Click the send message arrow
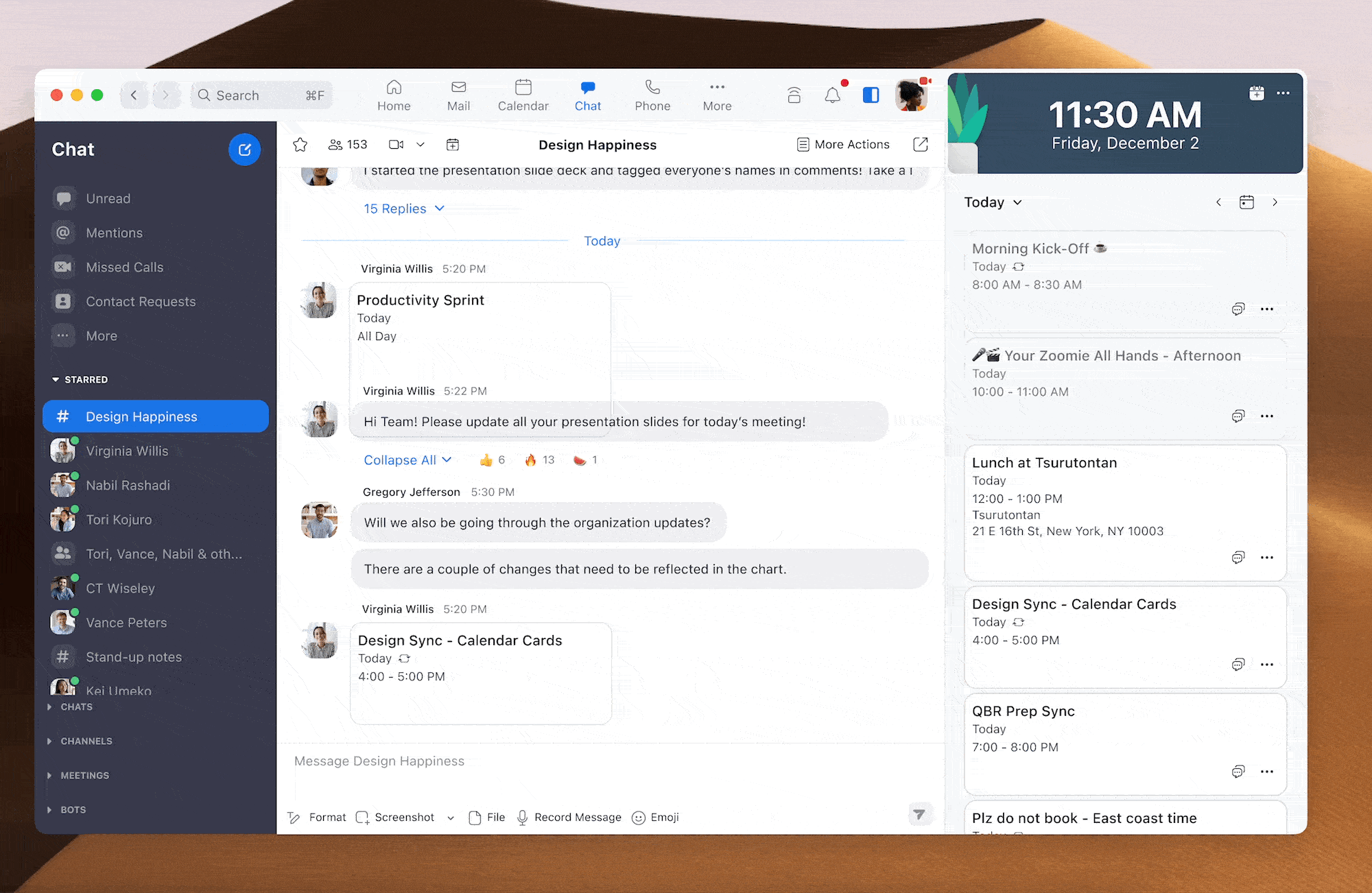Screen dimensions: 1372x893 pos(919,814)
